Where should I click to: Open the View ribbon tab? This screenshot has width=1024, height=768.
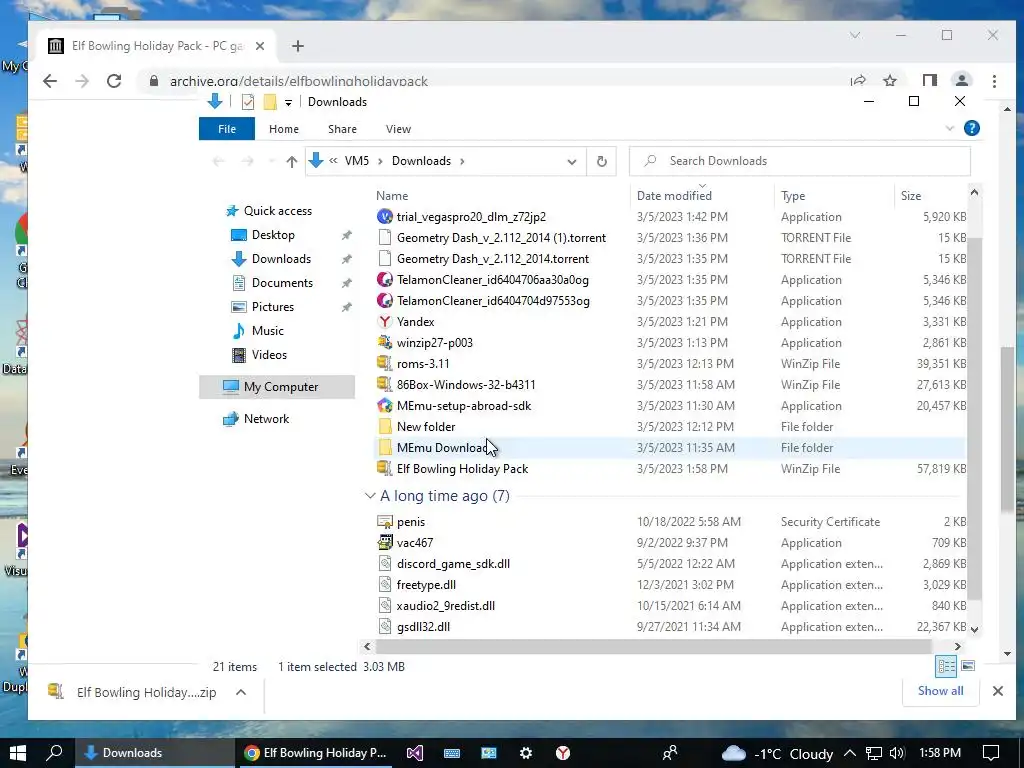(x=398, y=129)
